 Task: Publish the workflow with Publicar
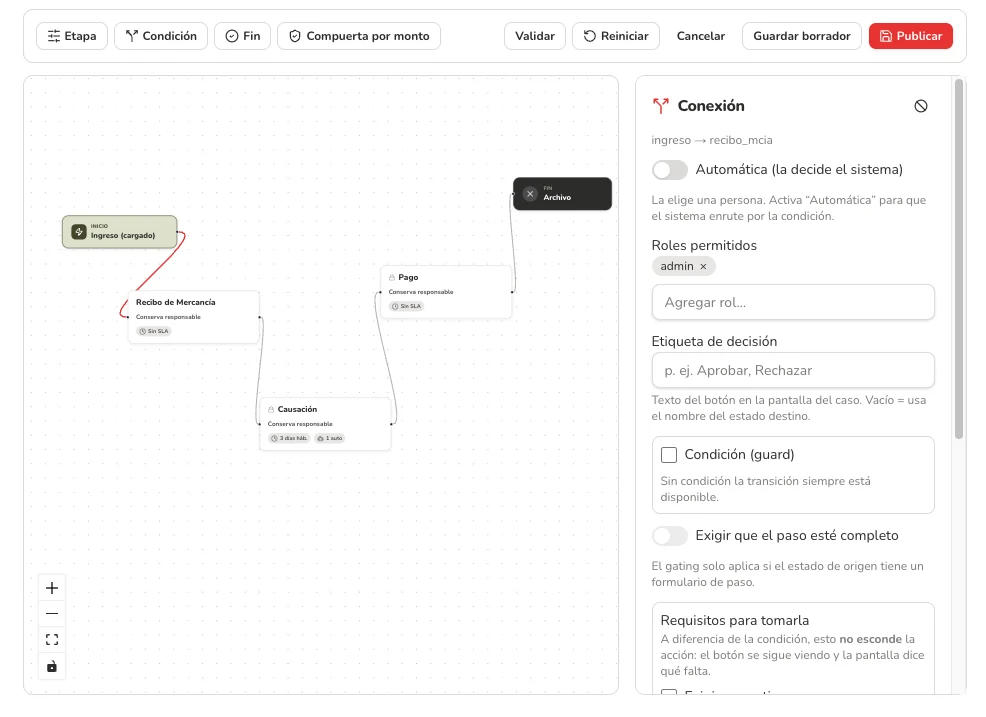911,36
